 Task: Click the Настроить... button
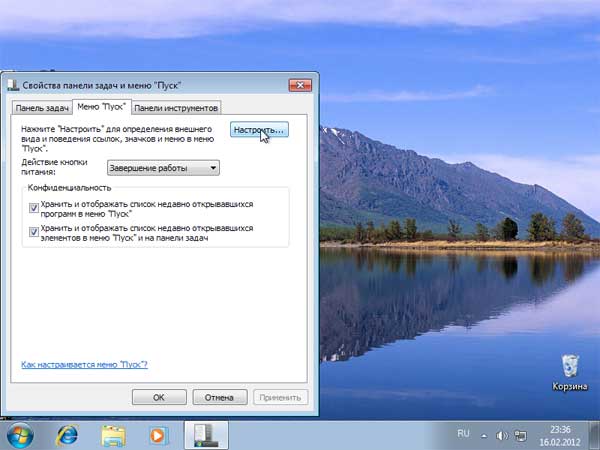(259, 130)
